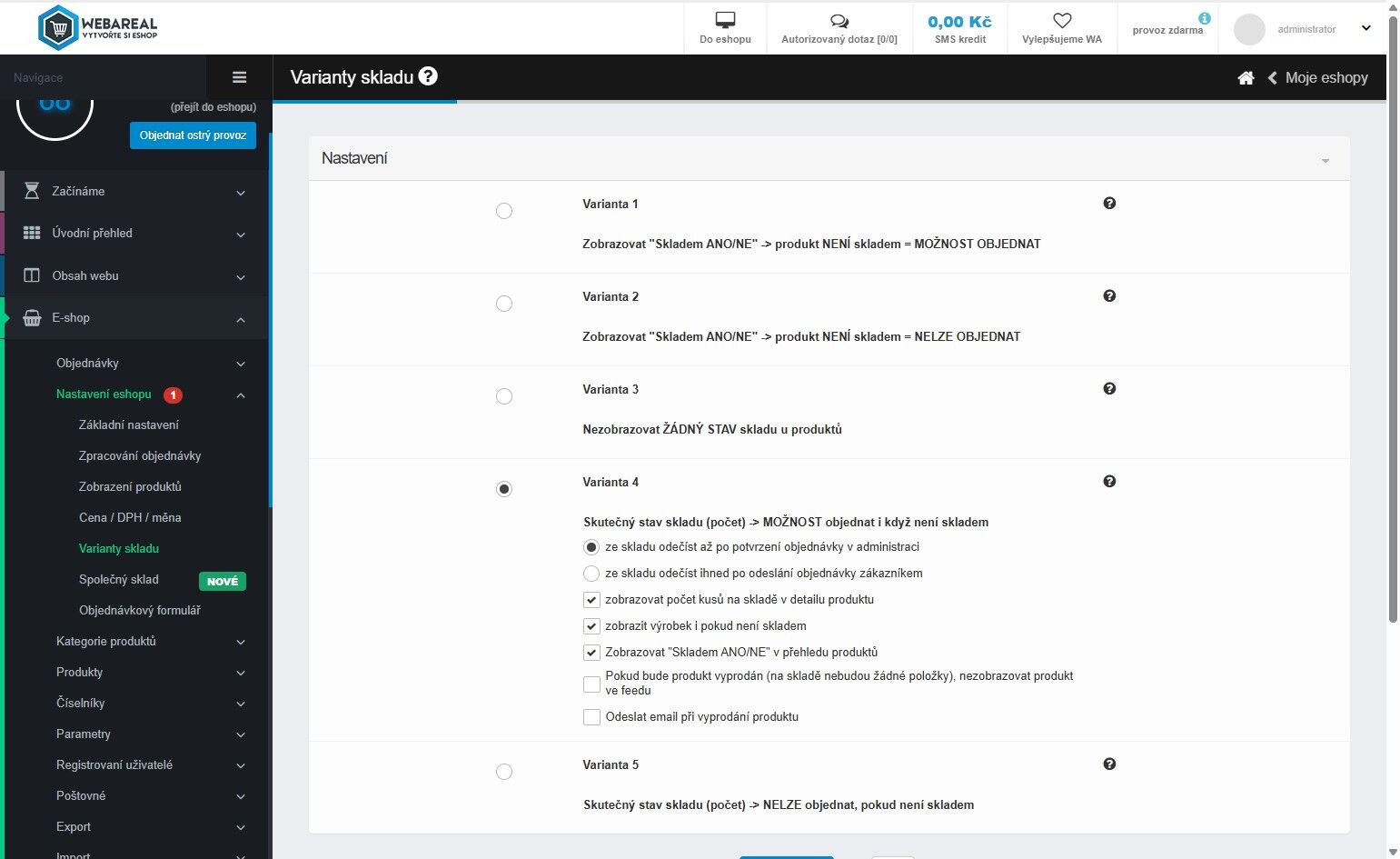Open Cena / DPH / měna menu item

[x=130, y=517]
